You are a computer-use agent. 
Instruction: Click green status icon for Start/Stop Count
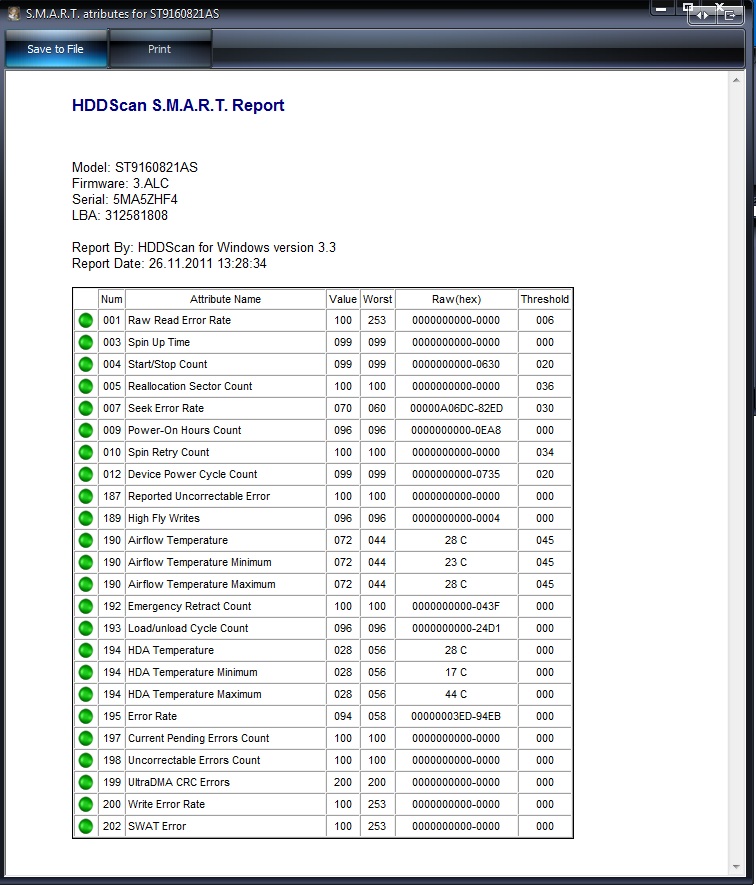tap(86, 365)
